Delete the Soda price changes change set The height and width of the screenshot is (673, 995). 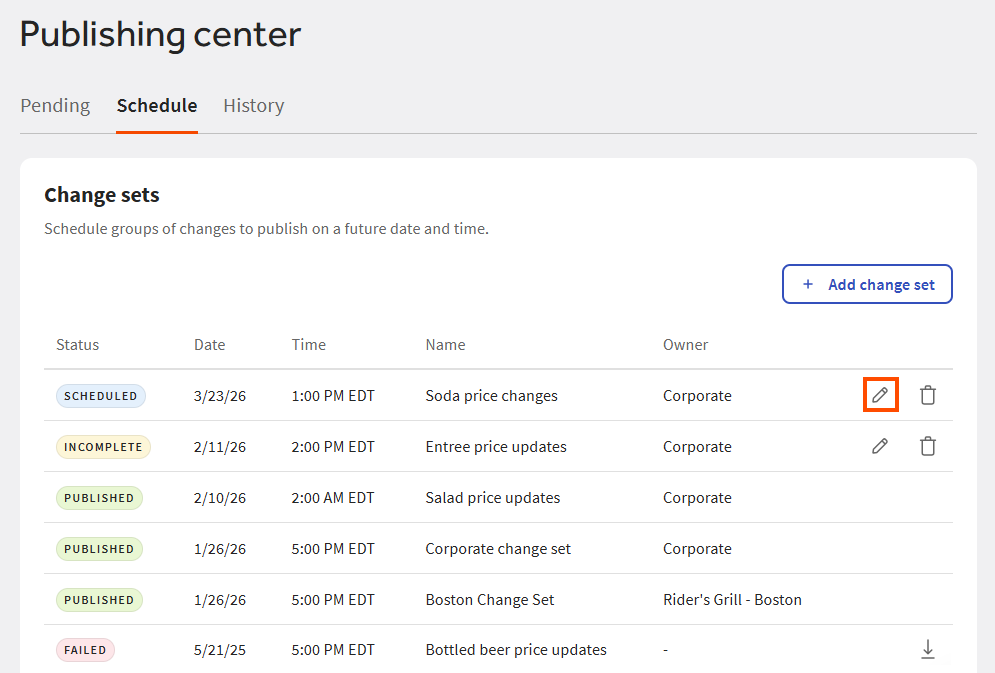928,395
